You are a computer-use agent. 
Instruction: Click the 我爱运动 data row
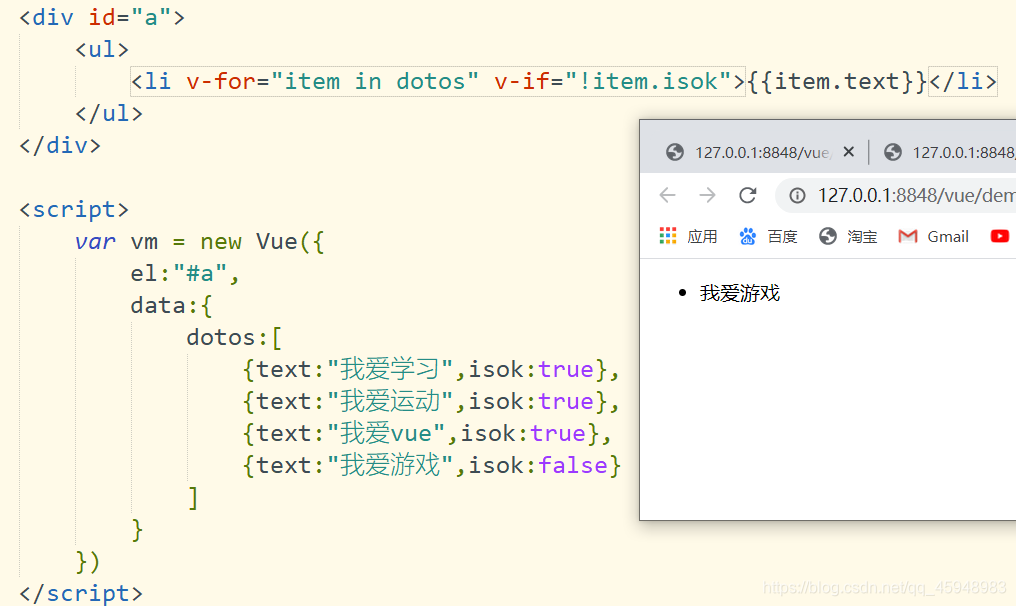pyautogui.click(x=431, y=401)
